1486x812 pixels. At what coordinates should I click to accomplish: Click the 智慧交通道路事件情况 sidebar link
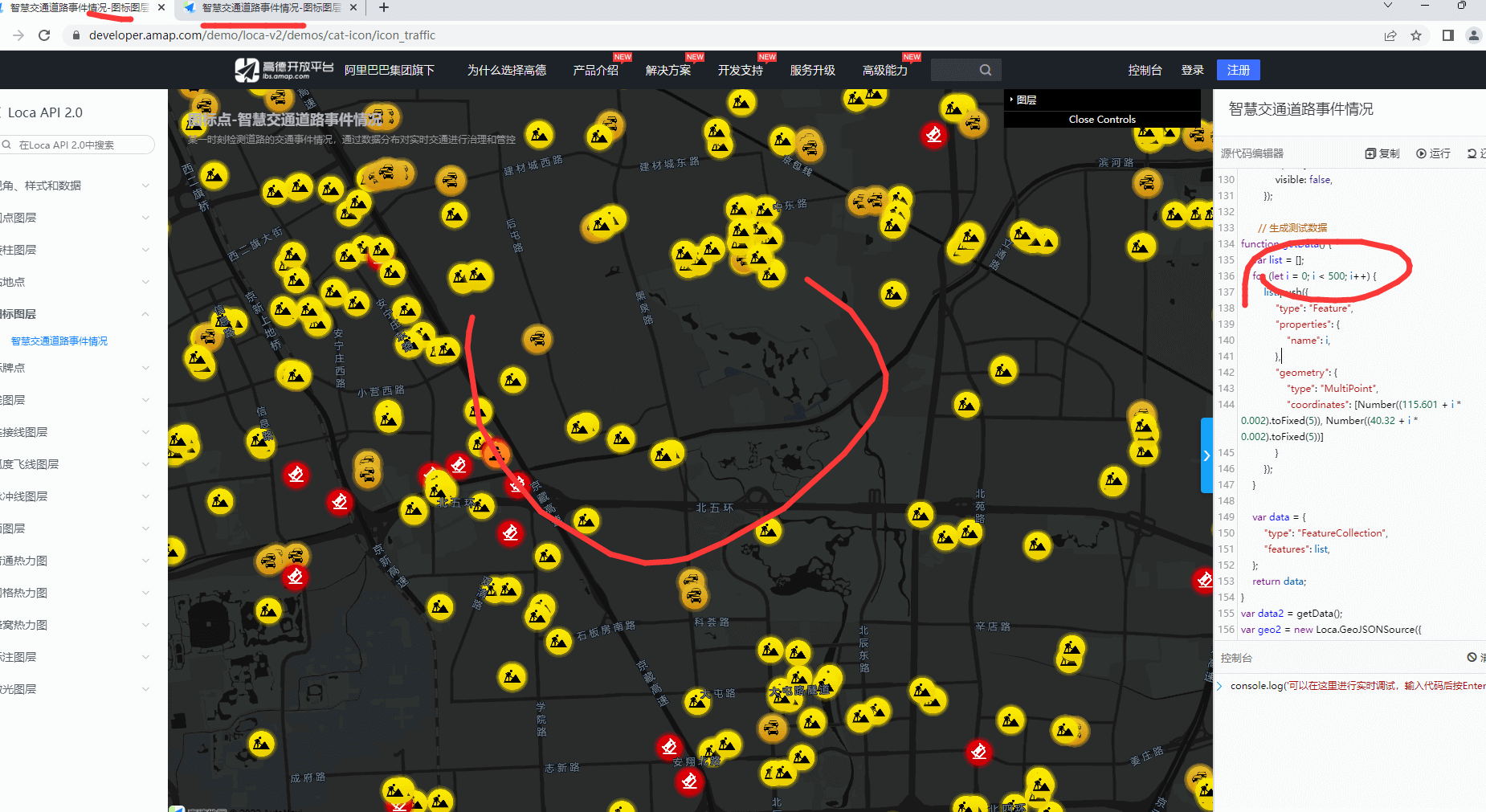(x=59, y=341)
